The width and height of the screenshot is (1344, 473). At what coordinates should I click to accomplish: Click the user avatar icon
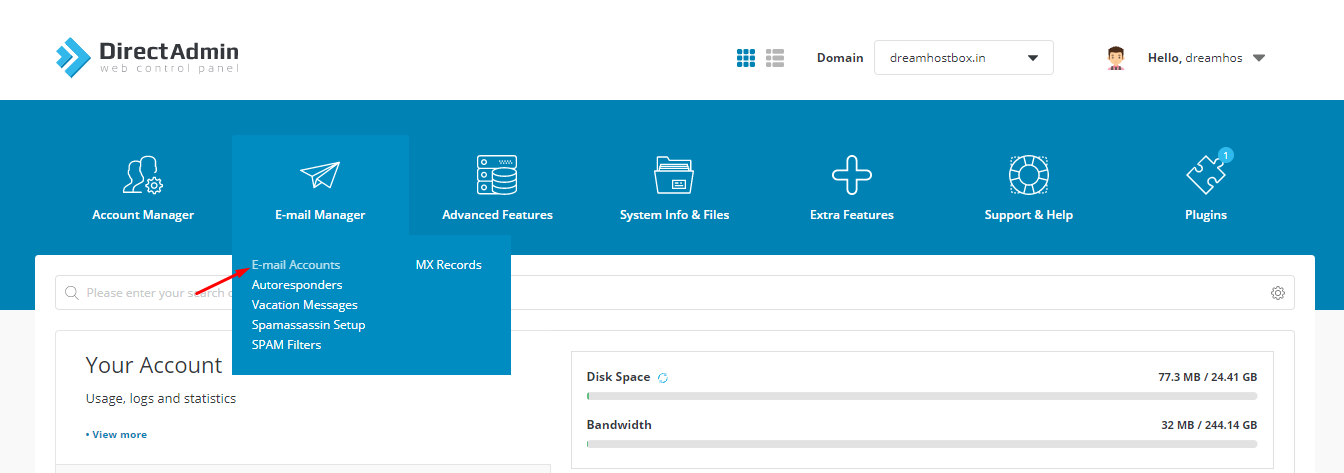tap(1116, 58)
